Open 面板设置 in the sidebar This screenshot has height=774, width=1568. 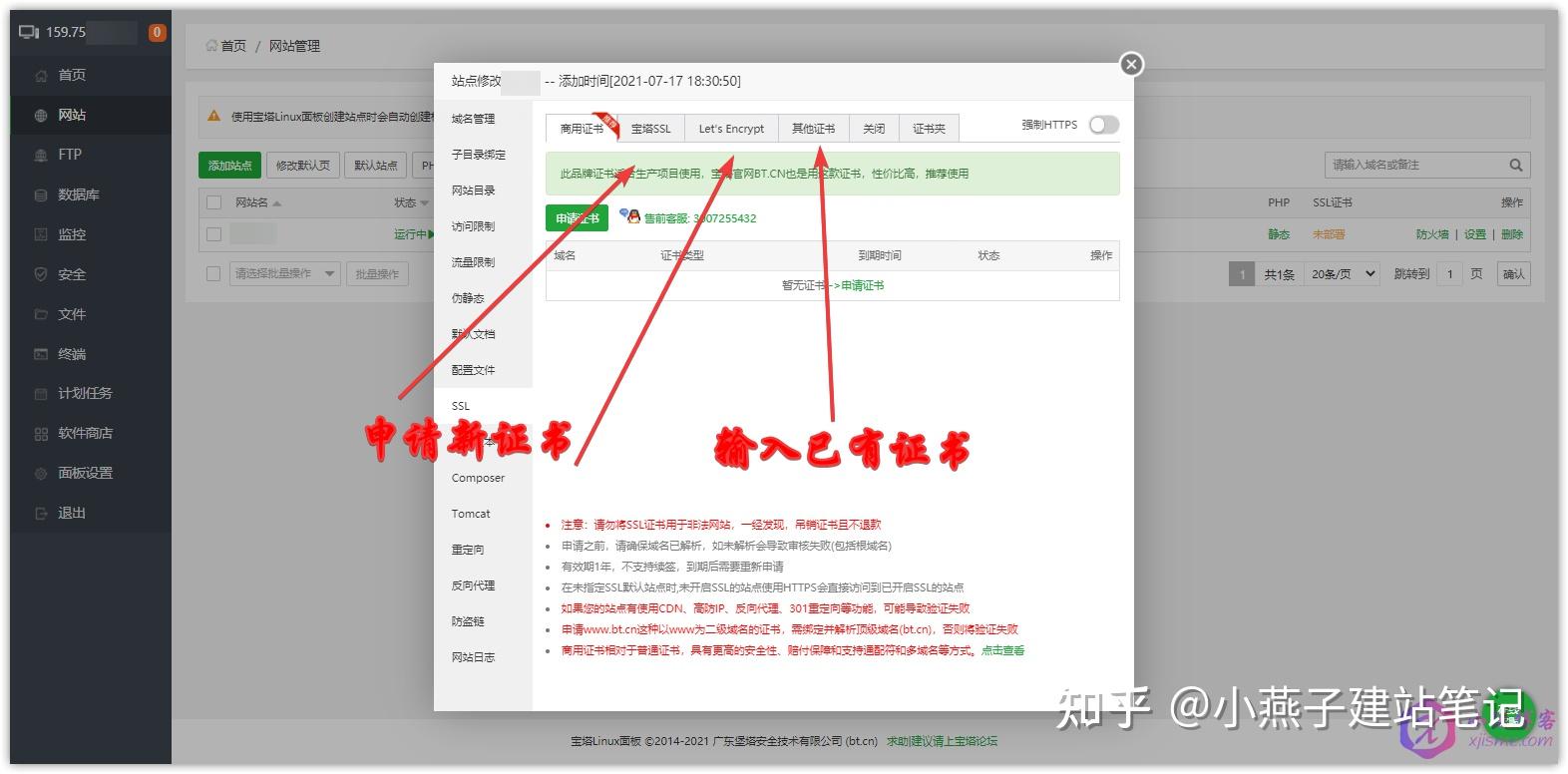click(x=85, y=473)
